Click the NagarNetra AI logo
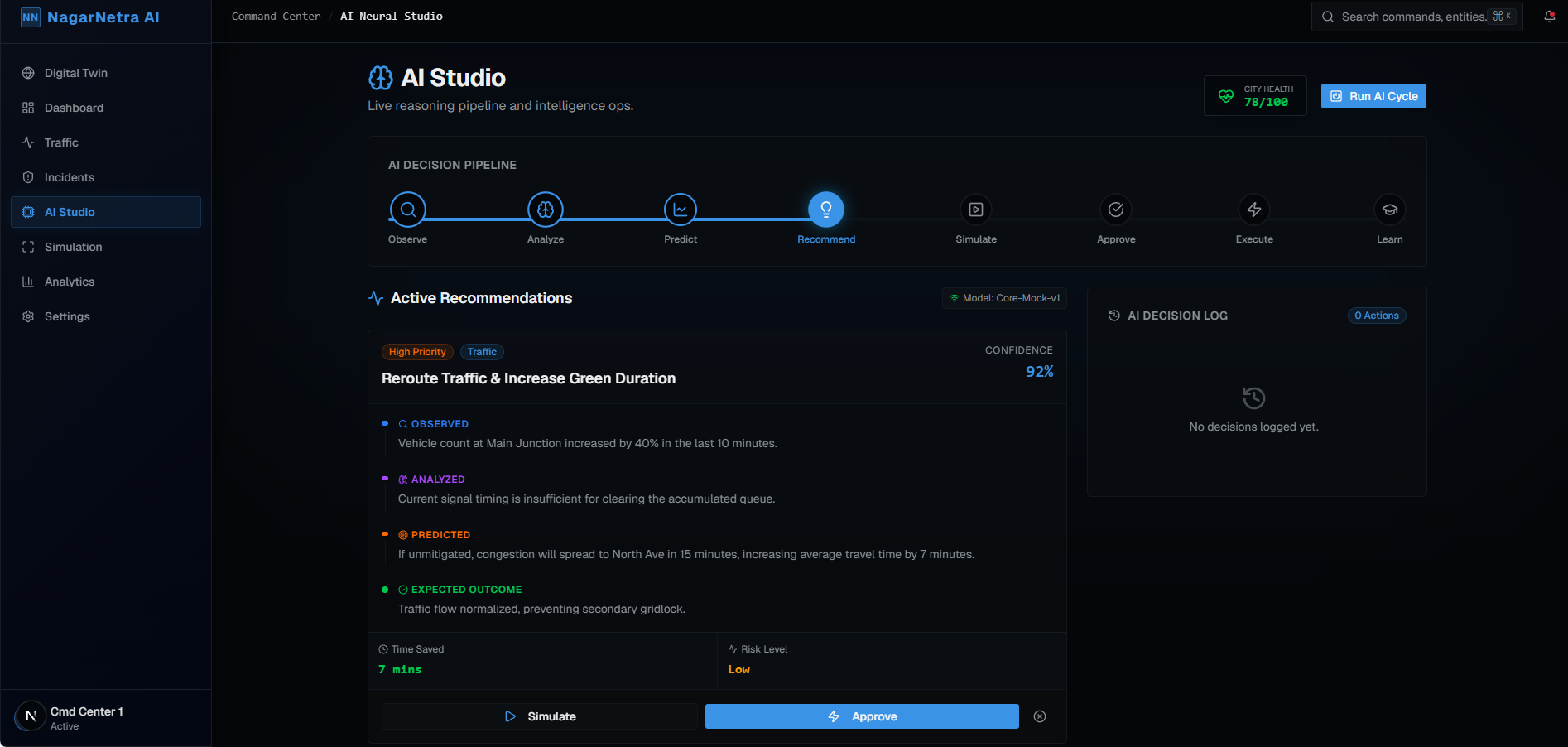 [90, 17]
